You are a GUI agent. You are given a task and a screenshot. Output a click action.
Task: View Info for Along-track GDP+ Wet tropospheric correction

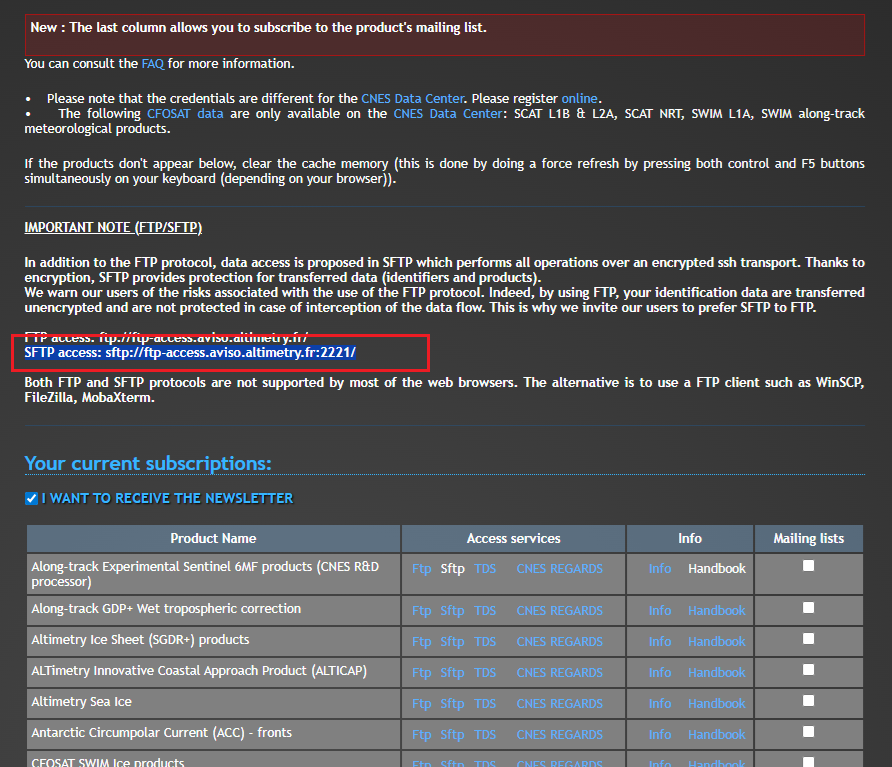point(659,610)
